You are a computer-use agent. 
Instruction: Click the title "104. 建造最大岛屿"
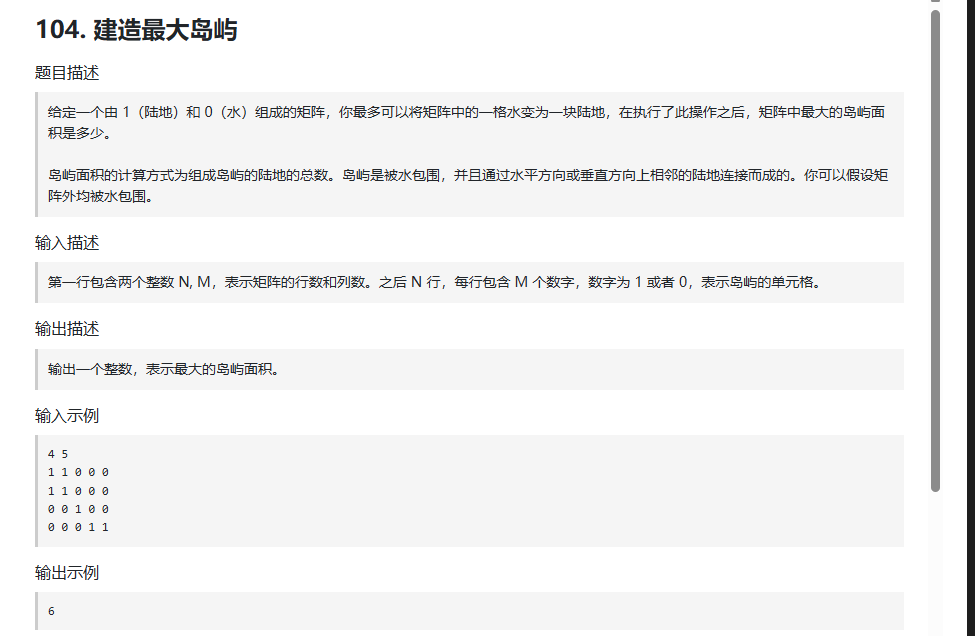(x=136, y=29)
